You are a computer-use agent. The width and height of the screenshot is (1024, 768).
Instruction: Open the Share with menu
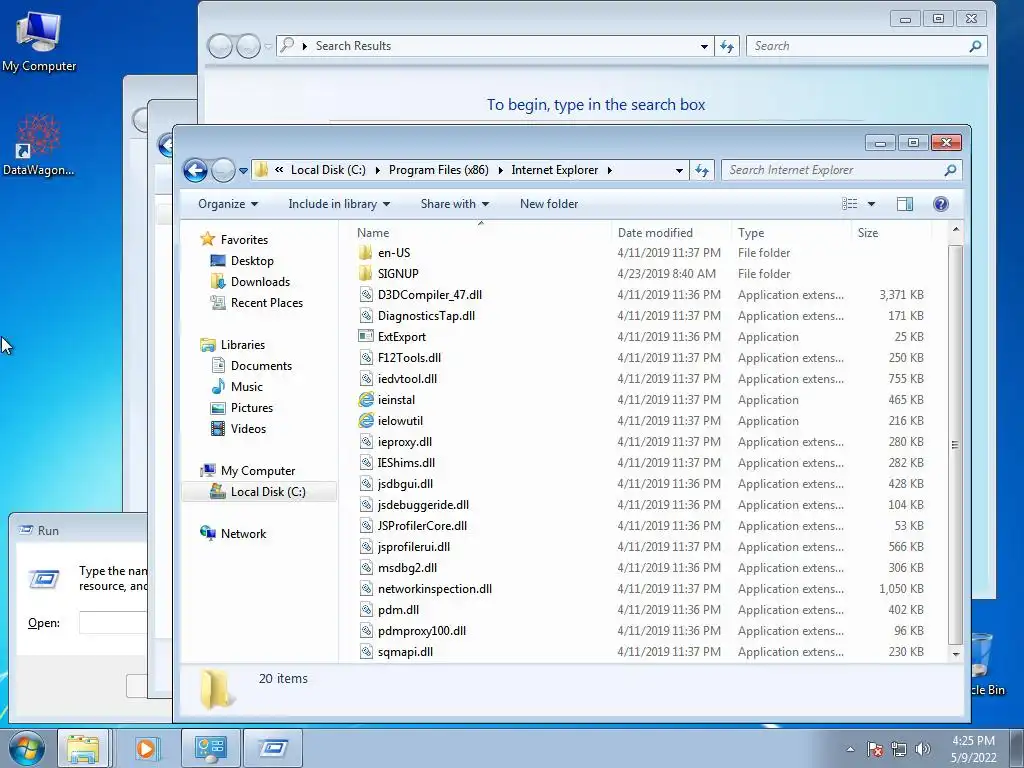coord(455,204)
